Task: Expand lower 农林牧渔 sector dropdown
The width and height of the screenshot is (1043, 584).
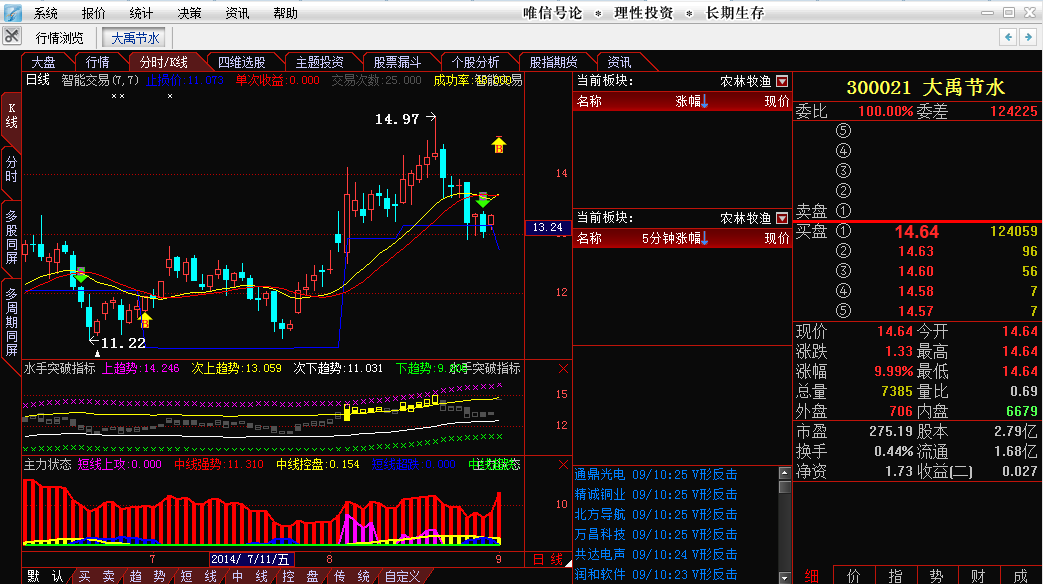Action: tap(782, 218)
